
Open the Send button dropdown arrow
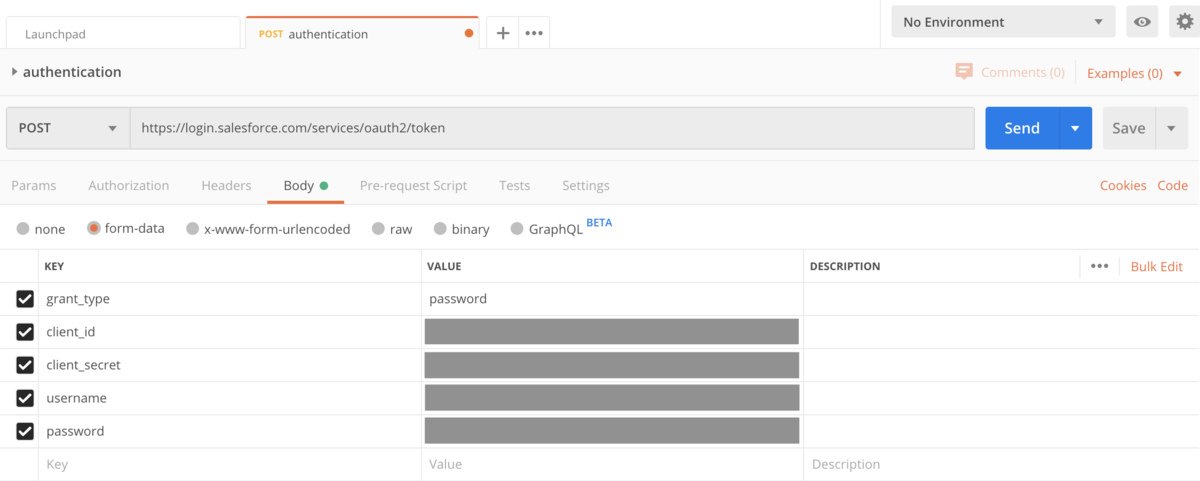point(1075,128)
